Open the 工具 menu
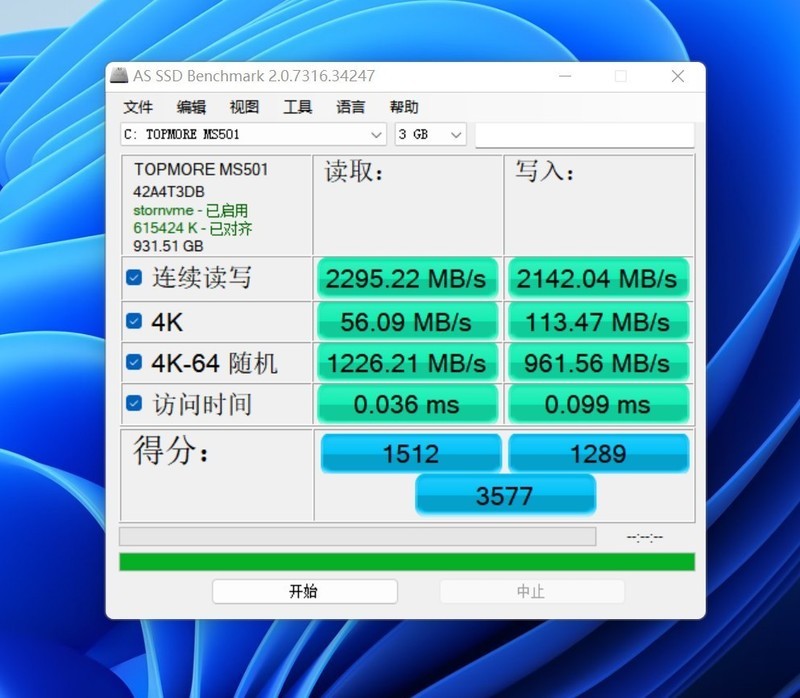This screenshot has height=698, width=800. [296, 107]
